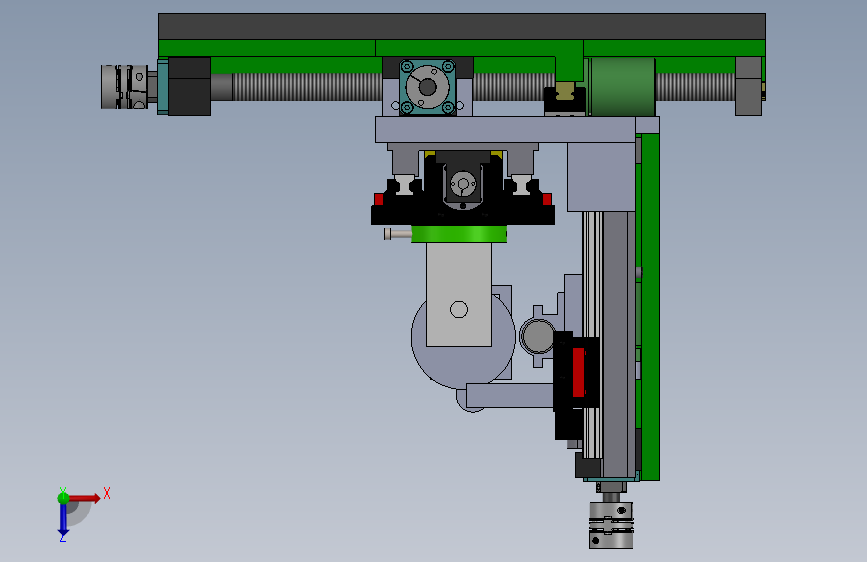Click the blue Z axis of the triad
Viewport: 867px width, 562px height.
pos(63,519)
